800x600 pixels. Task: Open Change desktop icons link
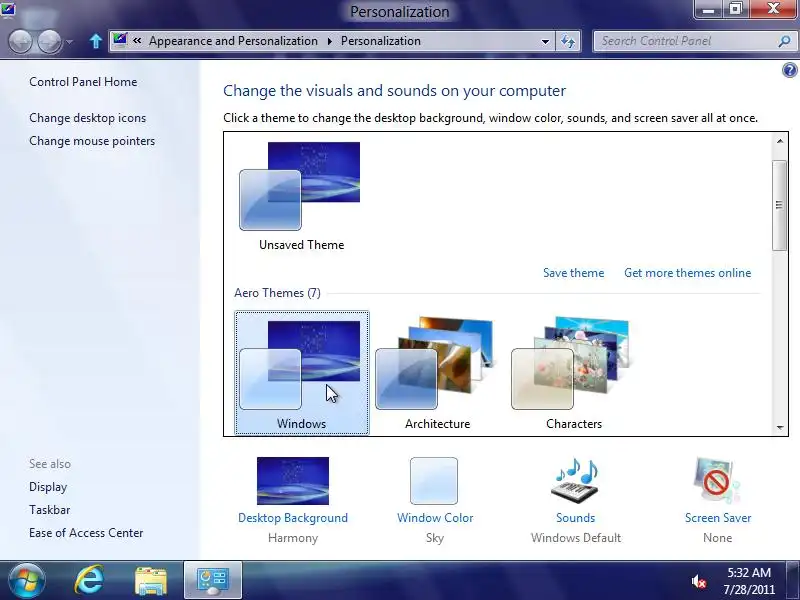pyautogui.click(x=87, y=118)
